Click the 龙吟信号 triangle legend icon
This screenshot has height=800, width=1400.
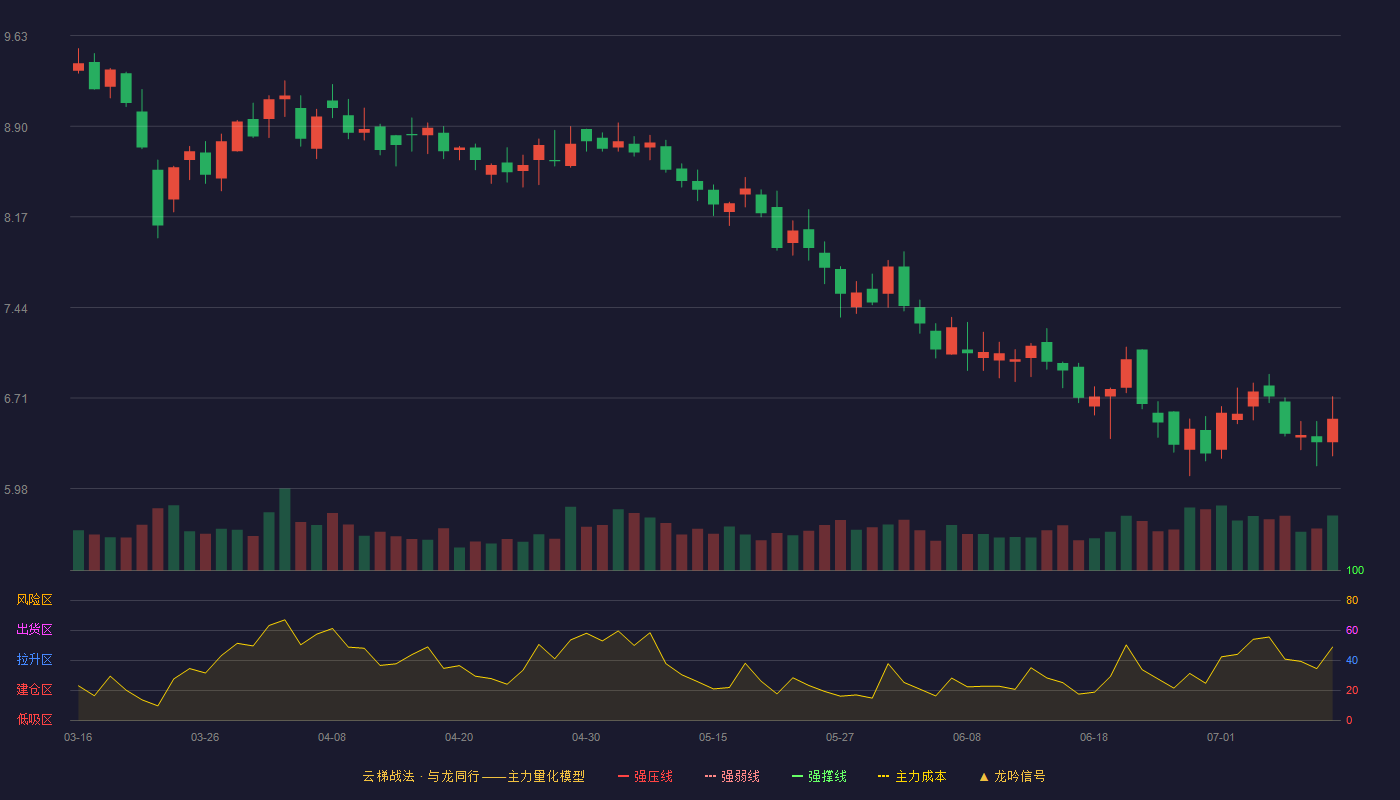(984, 776)
